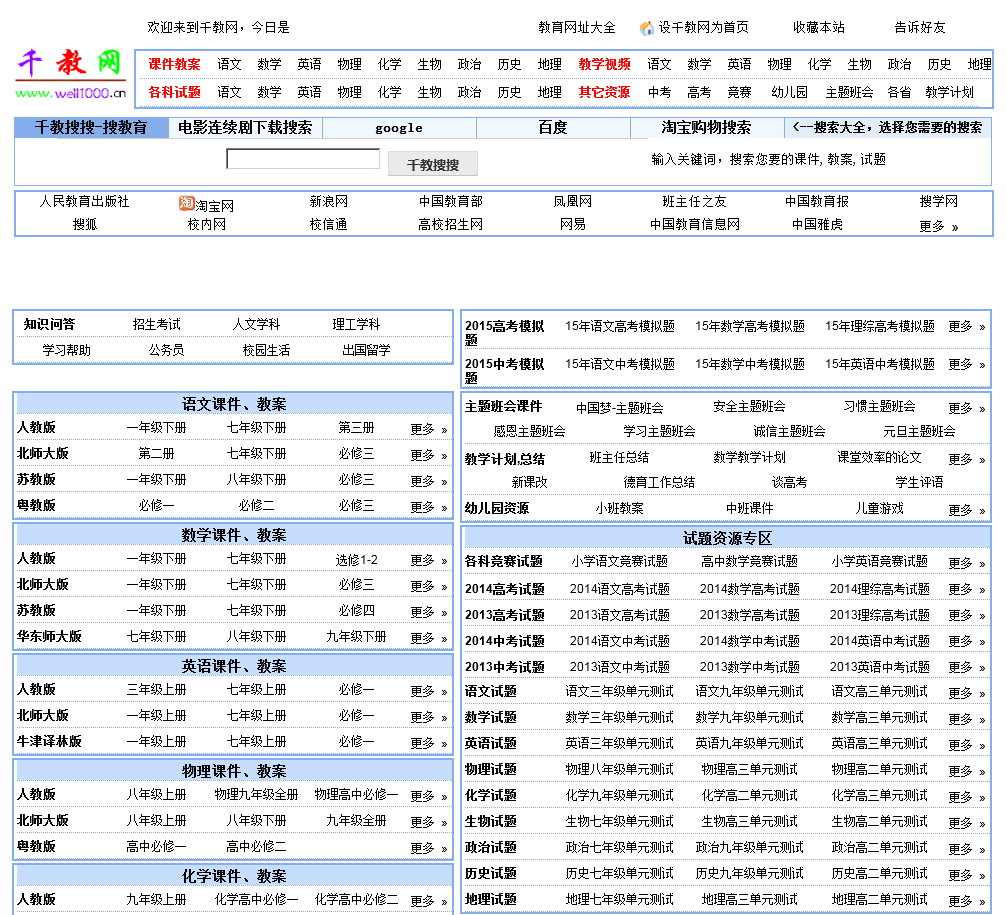Expand 更多 for 粤教版 under 语文课件

coord(428,507)
